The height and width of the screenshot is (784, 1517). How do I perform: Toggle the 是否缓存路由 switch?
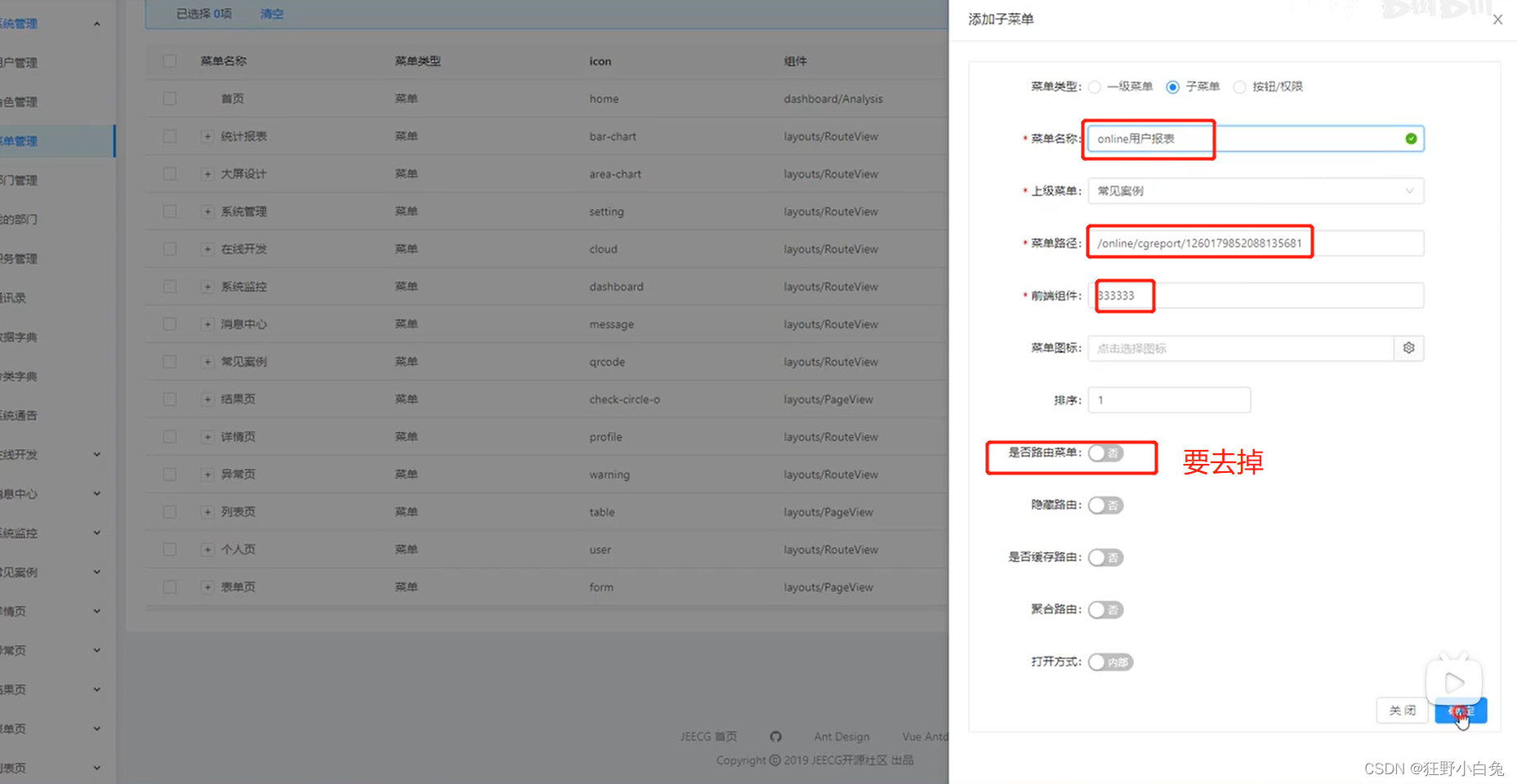[1105, 558]
